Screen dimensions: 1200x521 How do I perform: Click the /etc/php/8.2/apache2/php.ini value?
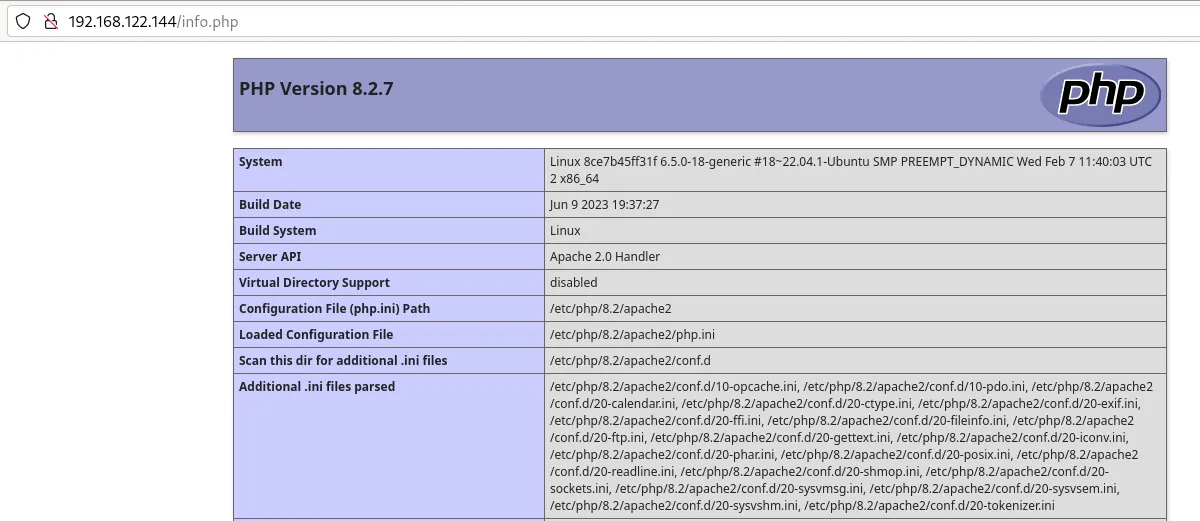pyautogui.click(x=632, y=335)
